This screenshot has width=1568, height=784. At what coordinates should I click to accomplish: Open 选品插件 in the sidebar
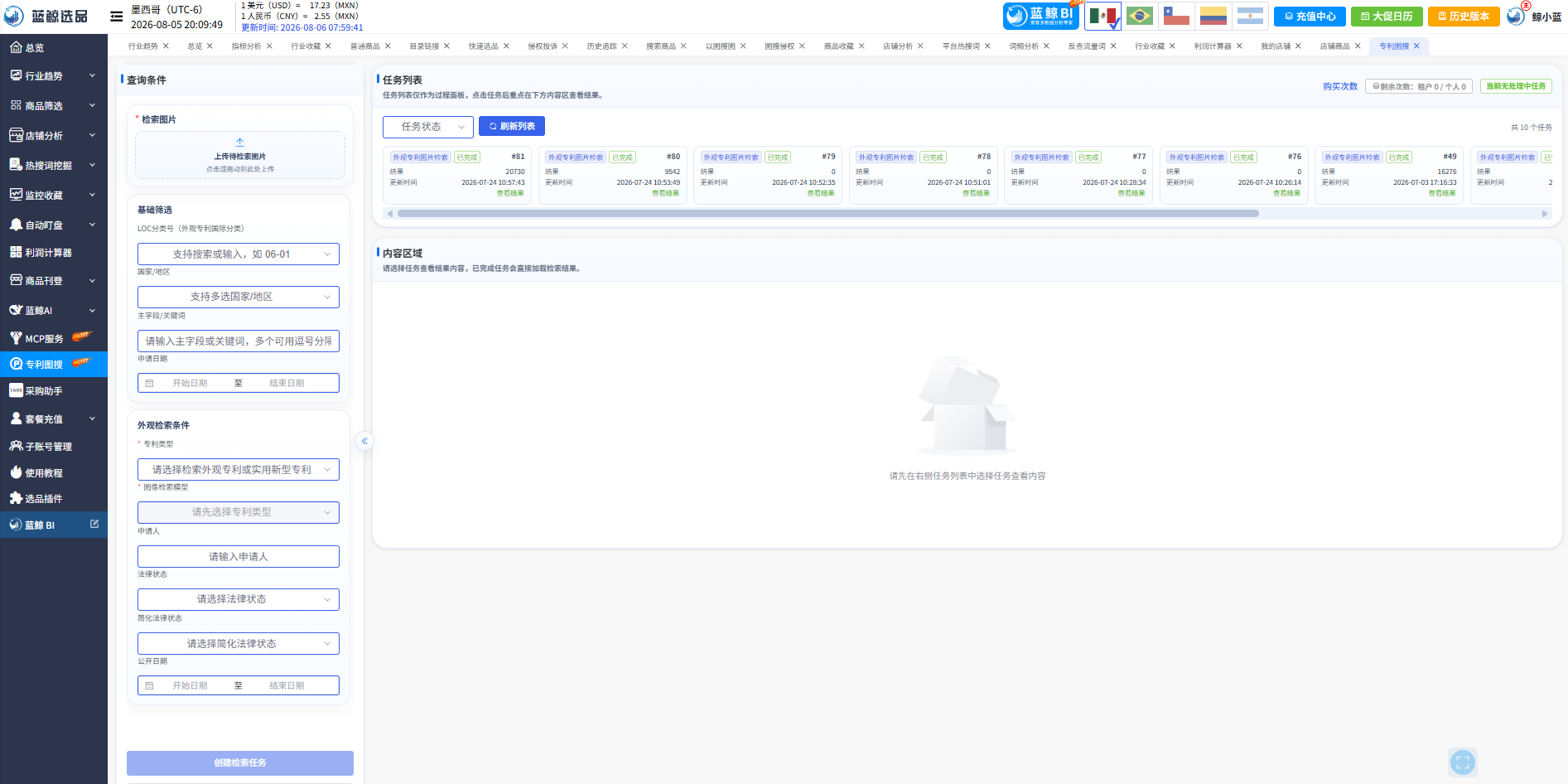(54, 499)
